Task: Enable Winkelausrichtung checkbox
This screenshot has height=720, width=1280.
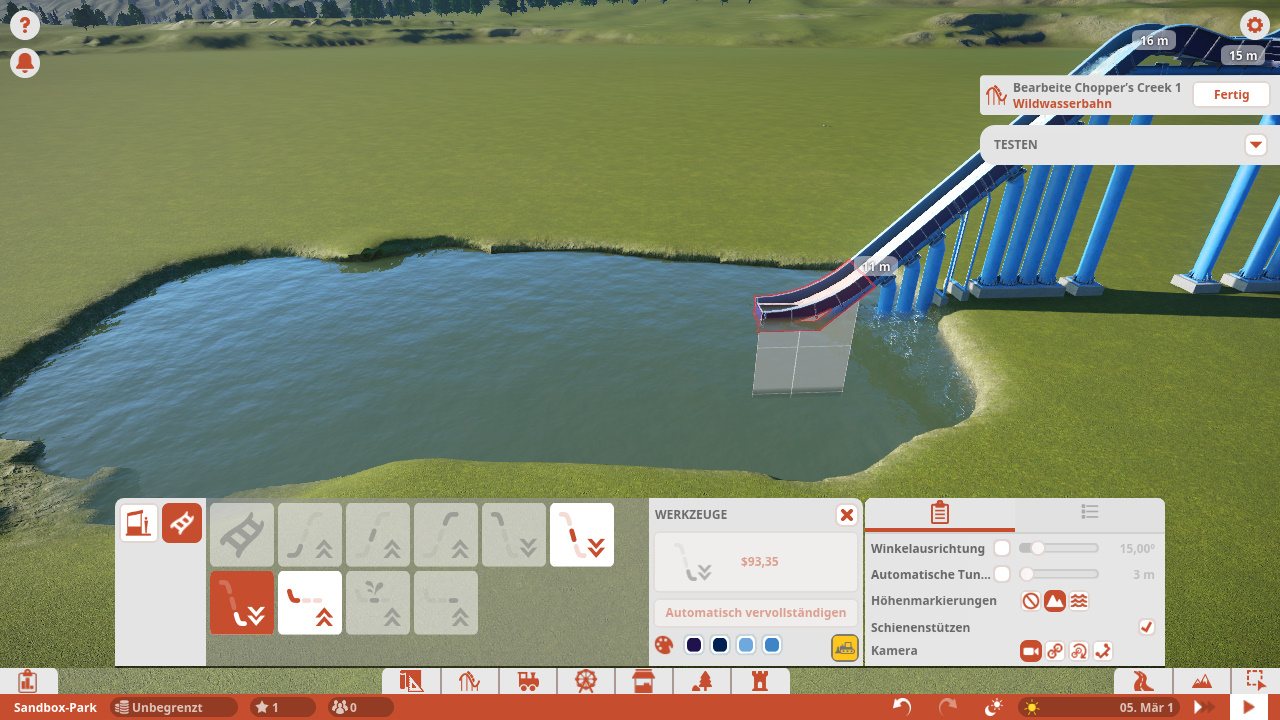Action: coord(1002,548)
